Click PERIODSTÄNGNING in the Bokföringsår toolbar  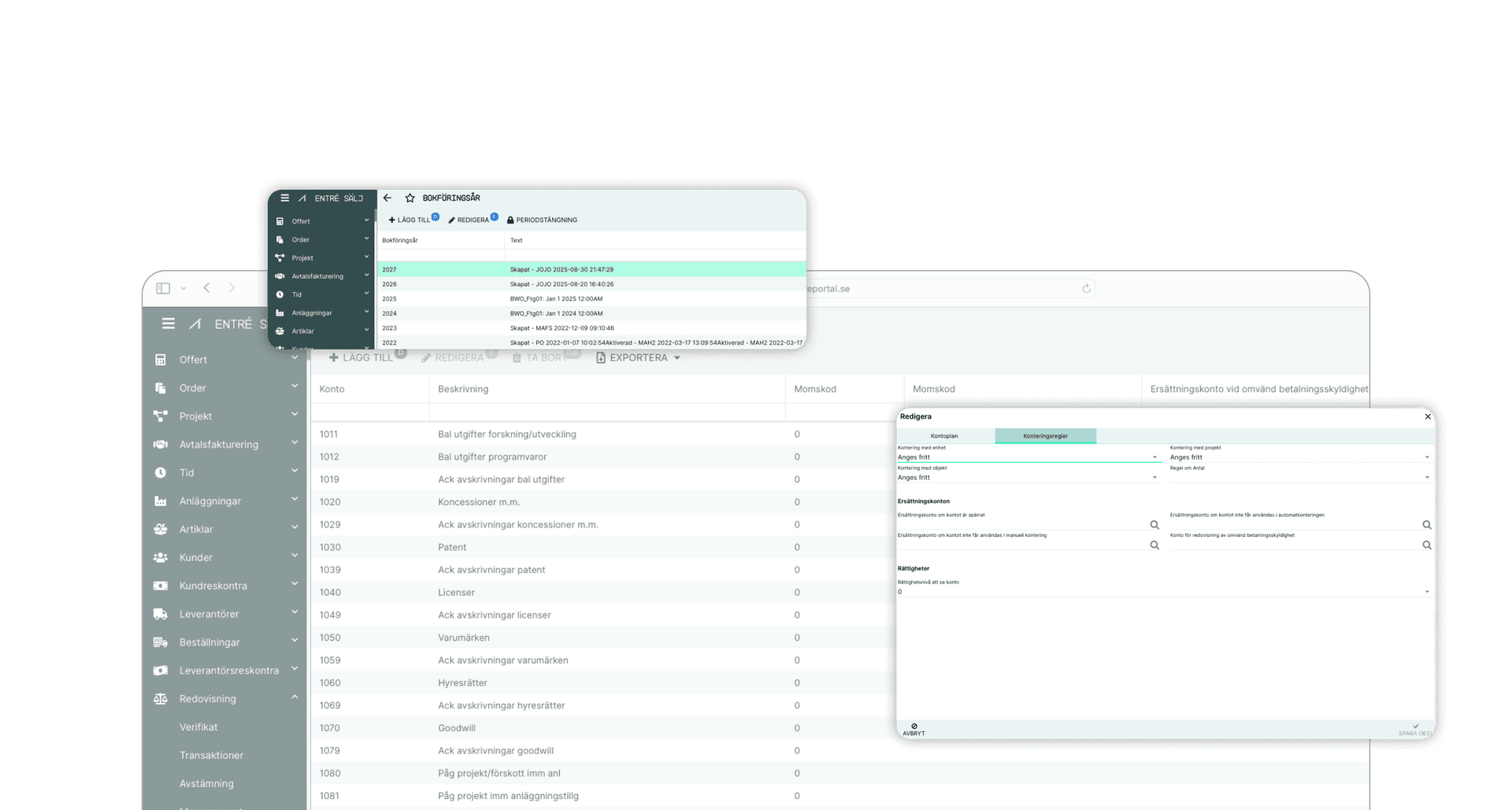click(542, 220)
